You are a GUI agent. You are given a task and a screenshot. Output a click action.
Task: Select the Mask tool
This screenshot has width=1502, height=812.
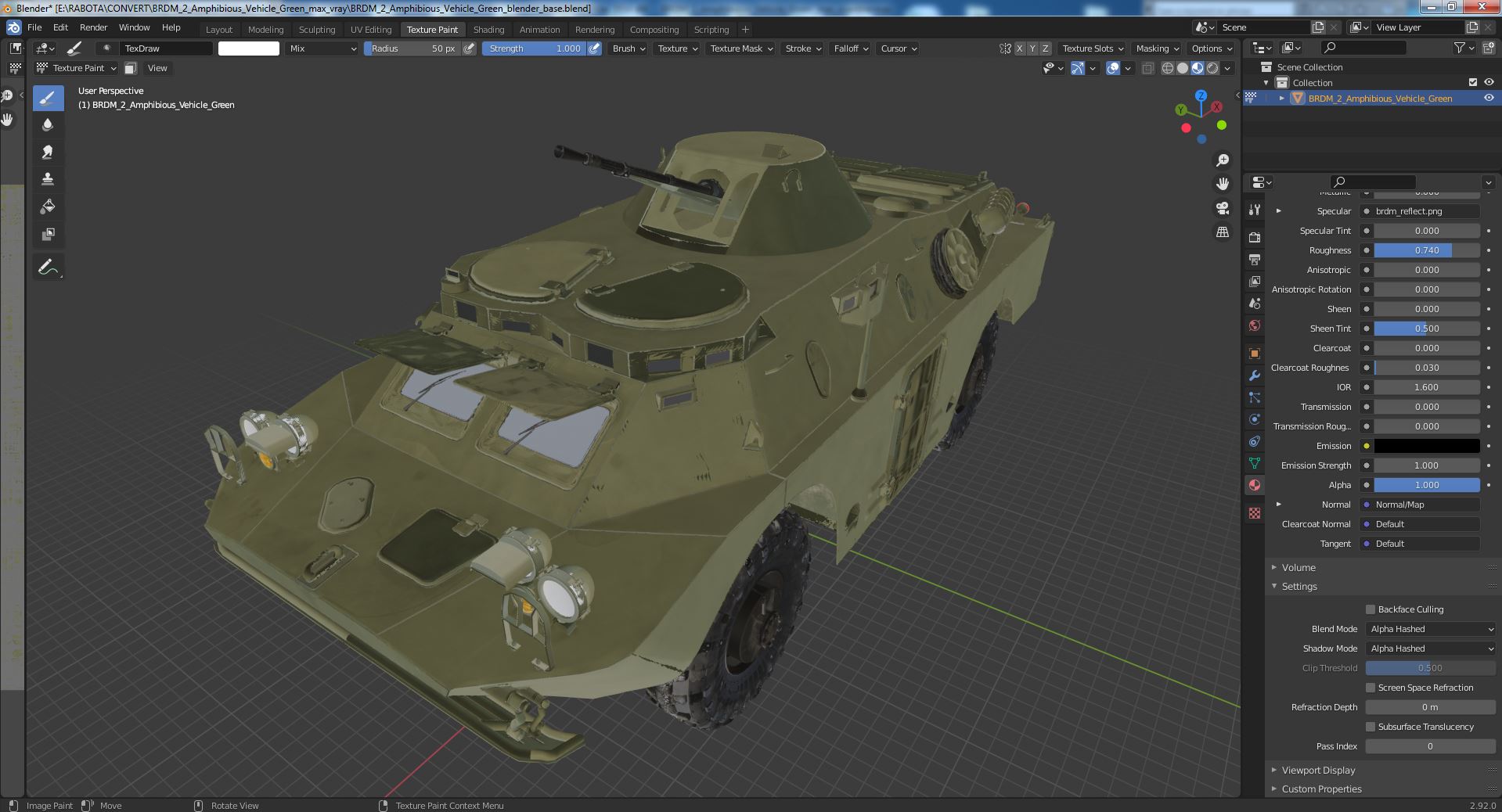48,234
